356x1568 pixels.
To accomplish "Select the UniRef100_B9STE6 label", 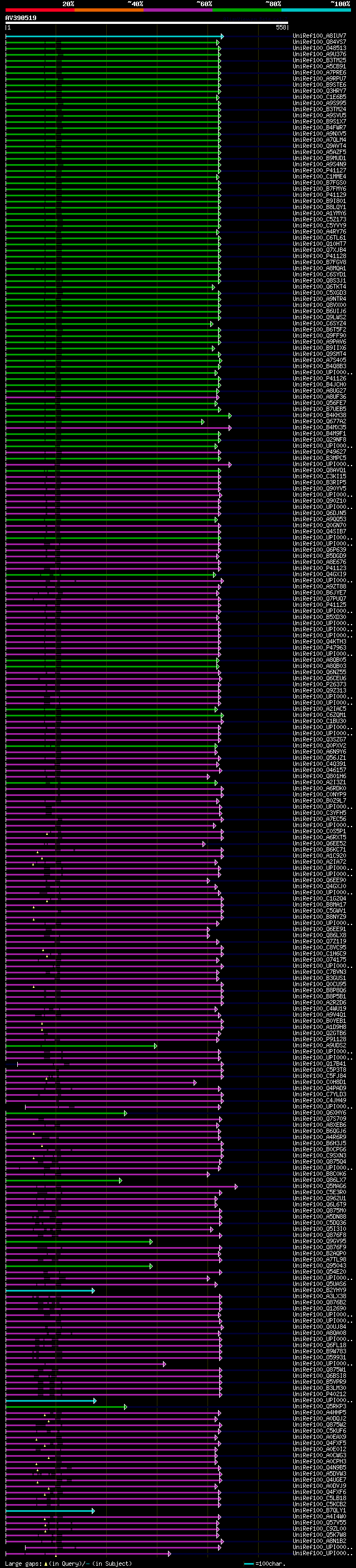I will (x=319, y=85).
